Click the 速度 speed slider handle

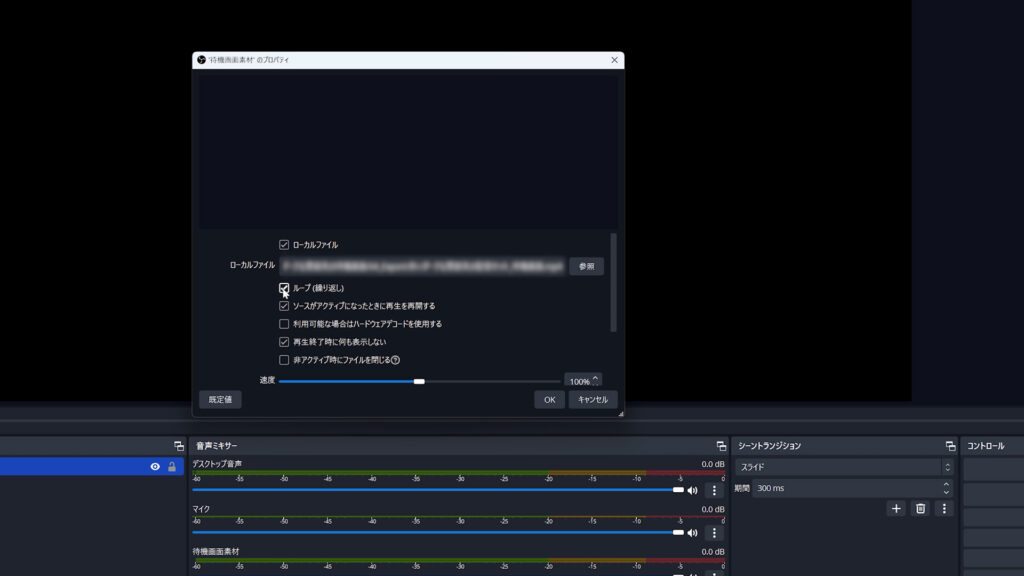coord(419,381)
